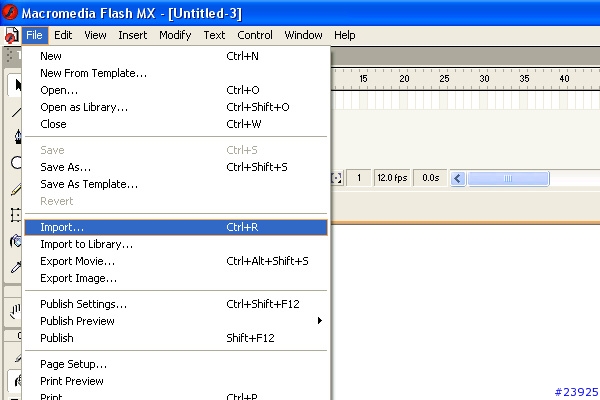
Task: Choose Close from the File menu
Action: 176,124
